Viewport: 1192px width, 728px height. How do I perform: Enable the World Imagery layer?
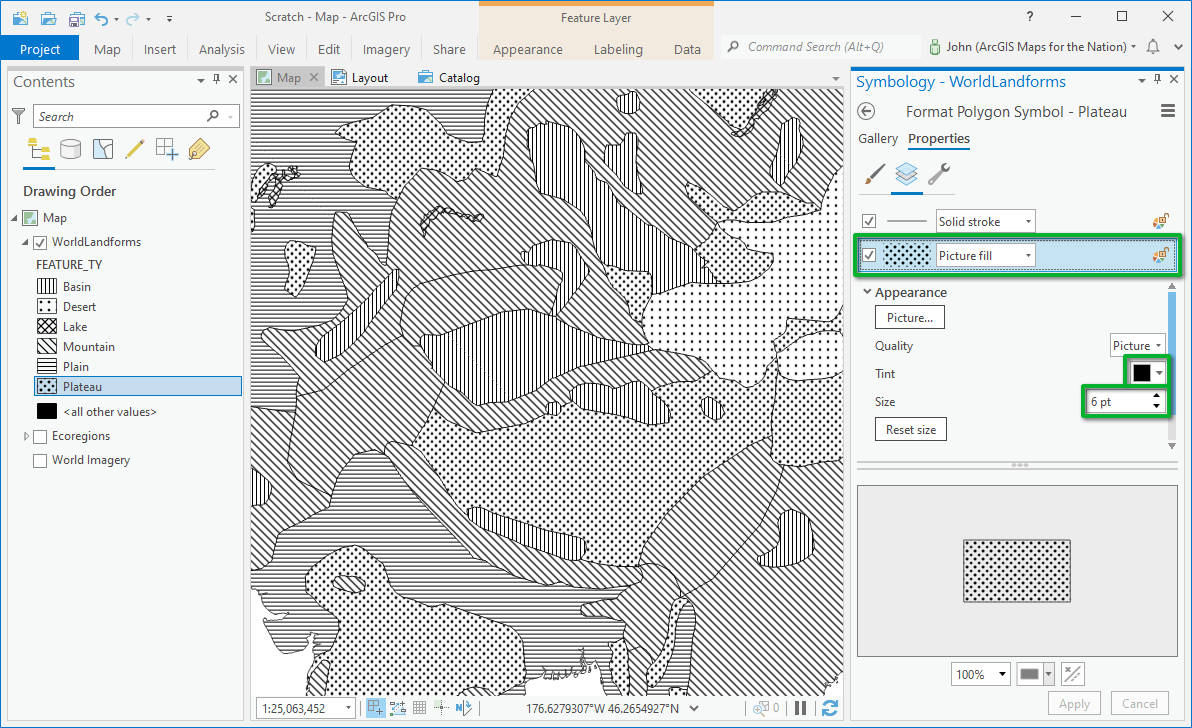(x=40, y=460)
